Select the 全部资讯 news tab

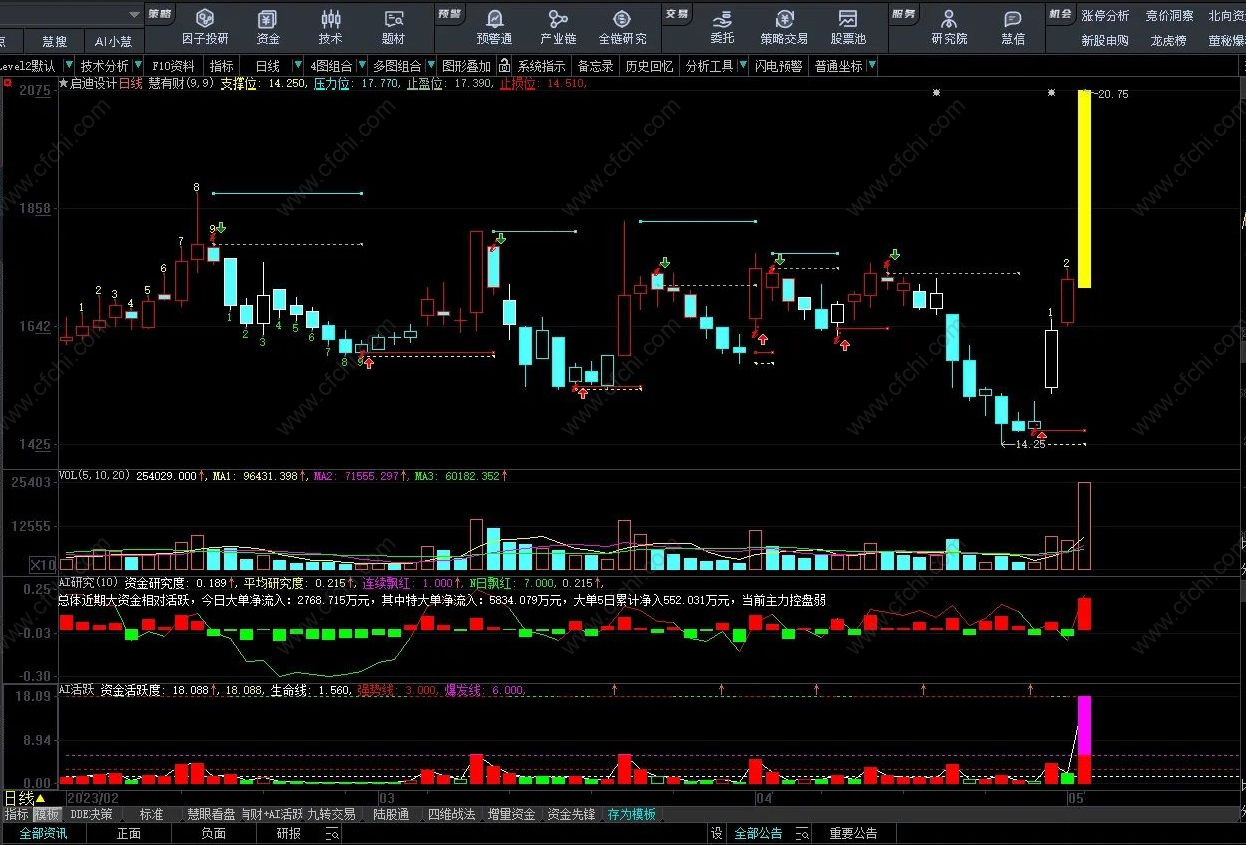(43, 833)
